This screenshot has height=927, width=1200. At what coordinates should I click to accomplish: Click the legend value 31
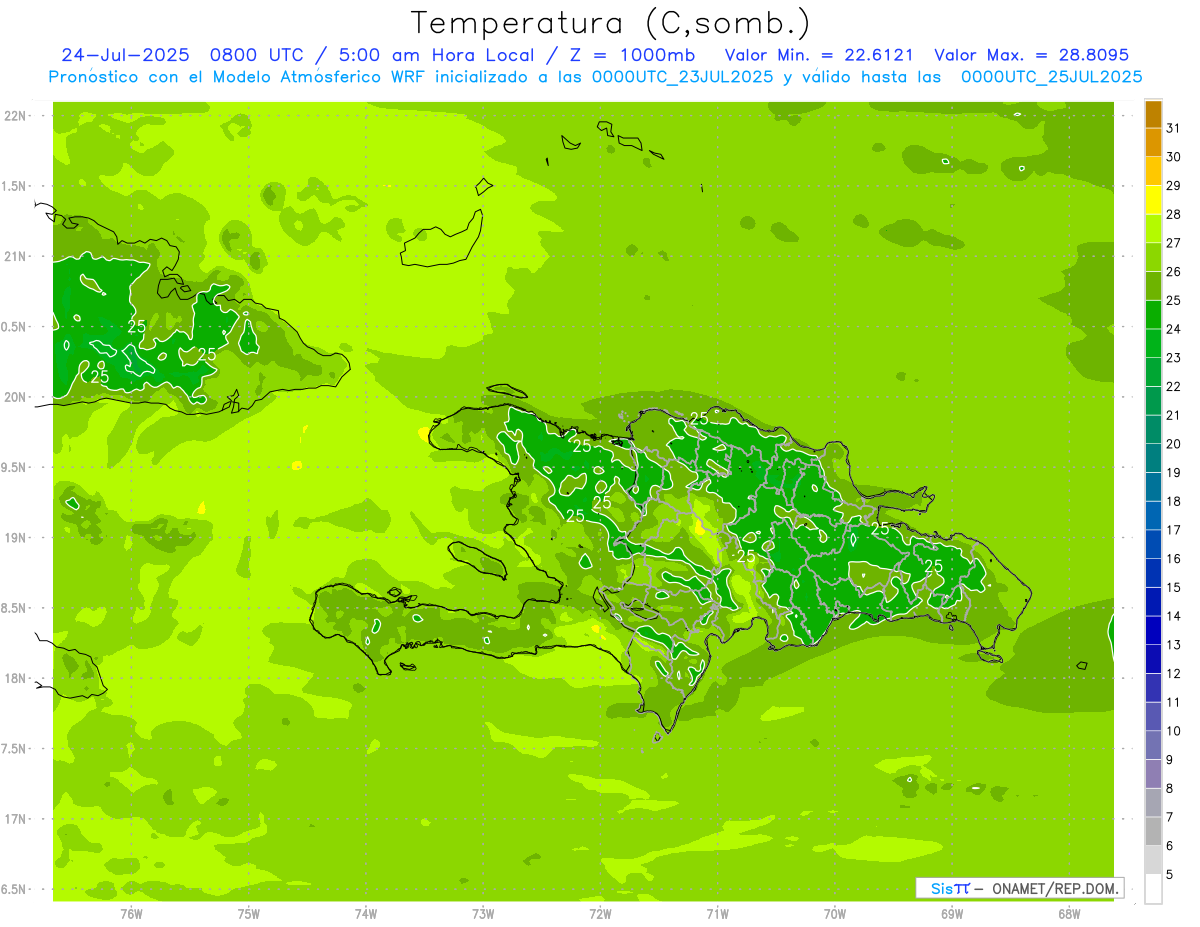click(1174, 128)
